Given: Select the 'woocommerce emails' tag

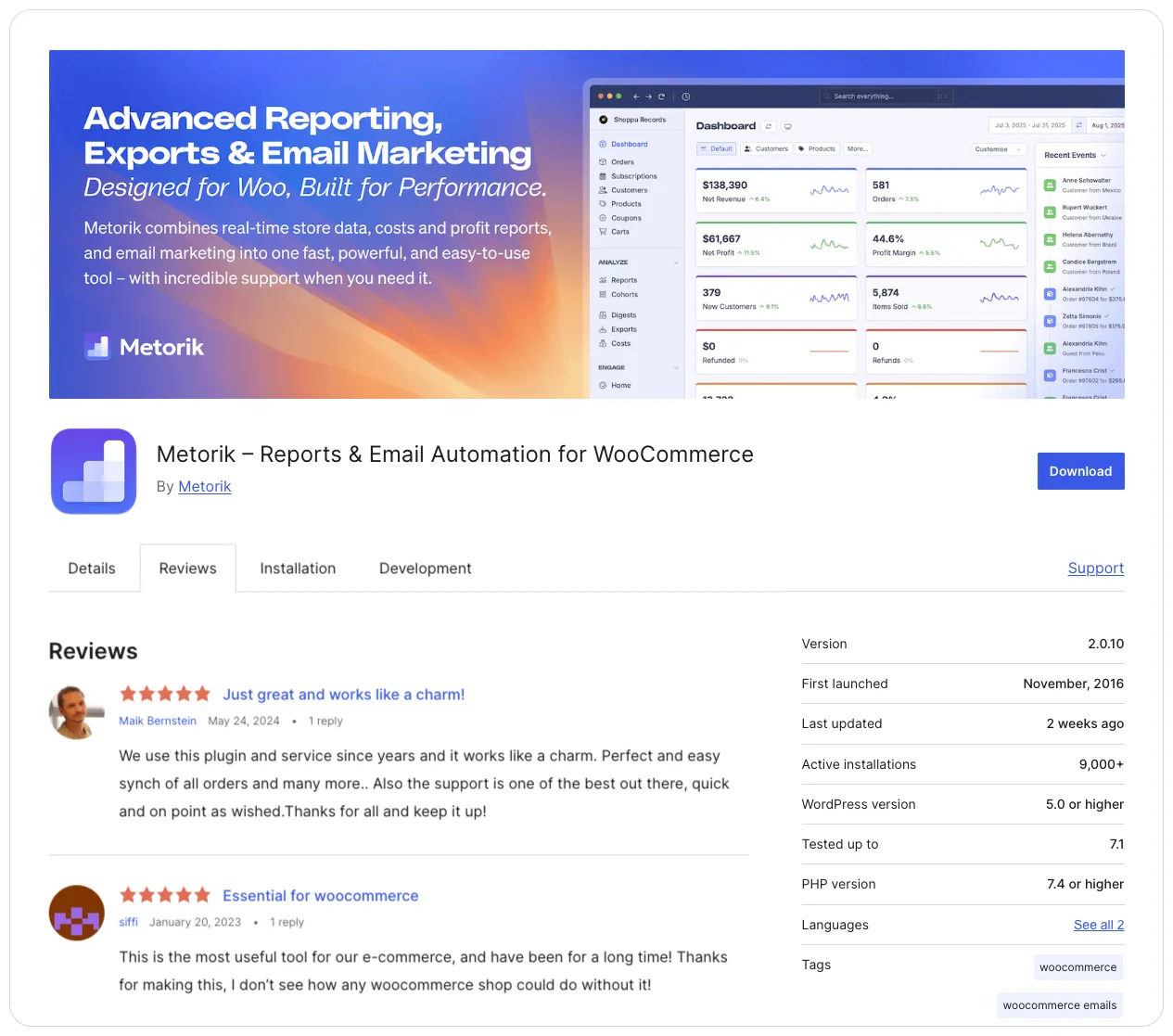Looking at the screenshot, I should point(1059,1005).
